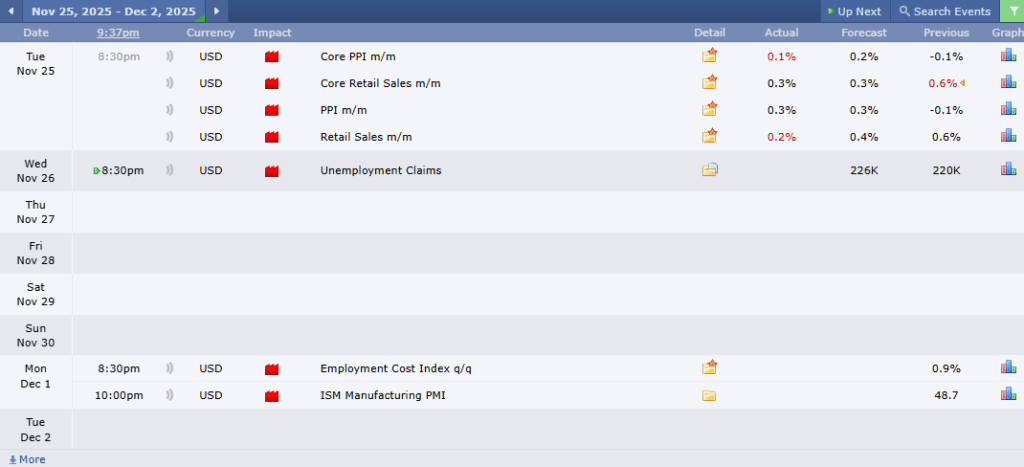Open detail folder for Employment Cost Index q/q
This screenshot has height=467, width=1024.
710,368
